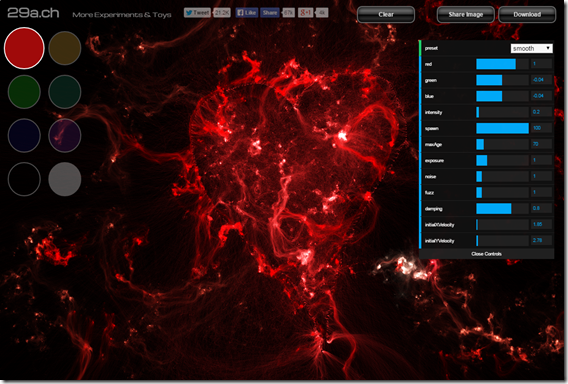
Task: Adjust the red slider
Action: (x=502, y=64)
